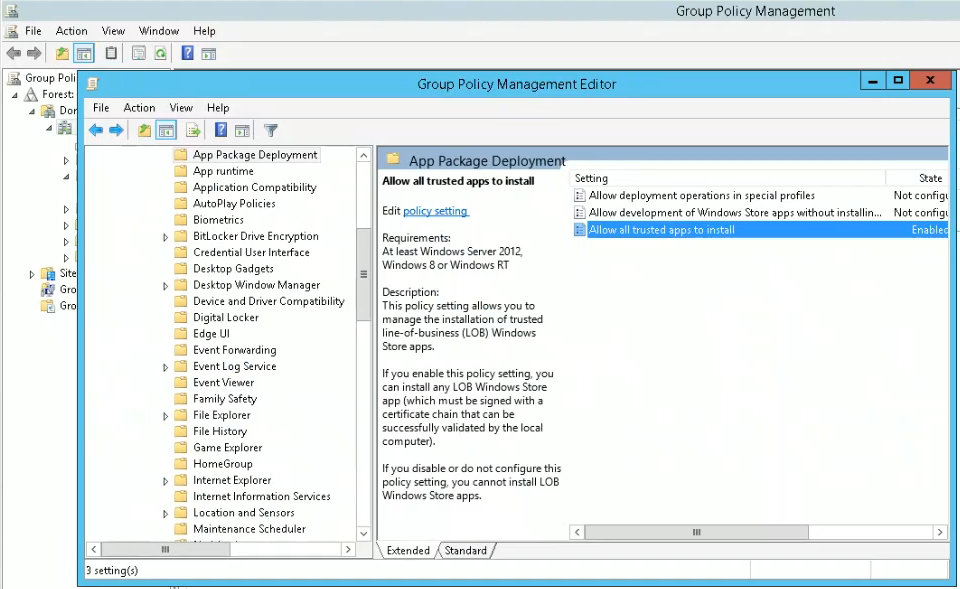Select Allow deployment operations in special profiles
The image size is (960, 589).
pos(702,195)
